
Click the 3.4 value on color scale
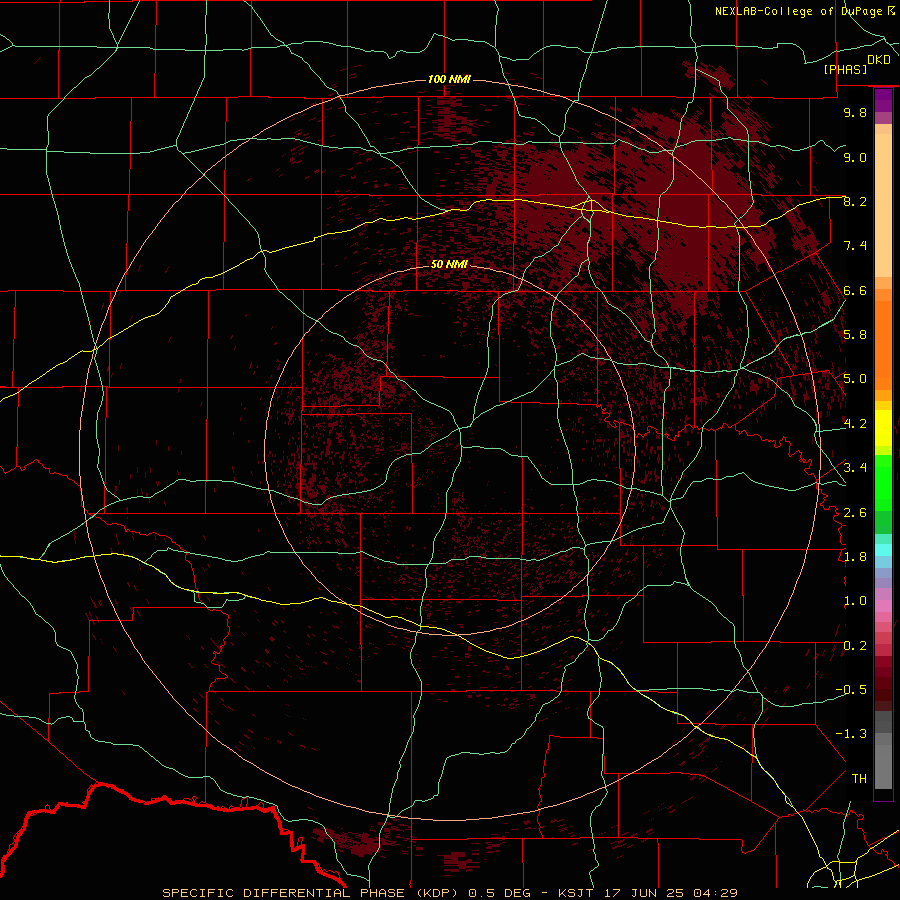pos(855,468)
